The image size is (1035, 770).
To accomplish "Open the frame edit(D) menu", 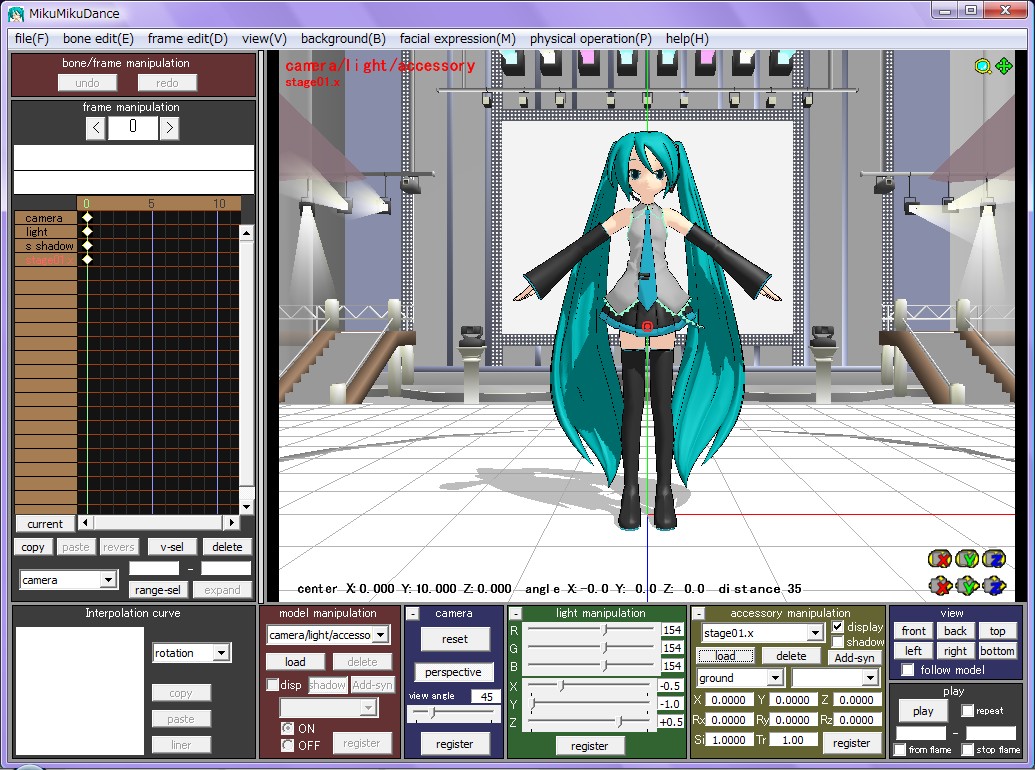I will coord(187,38).
